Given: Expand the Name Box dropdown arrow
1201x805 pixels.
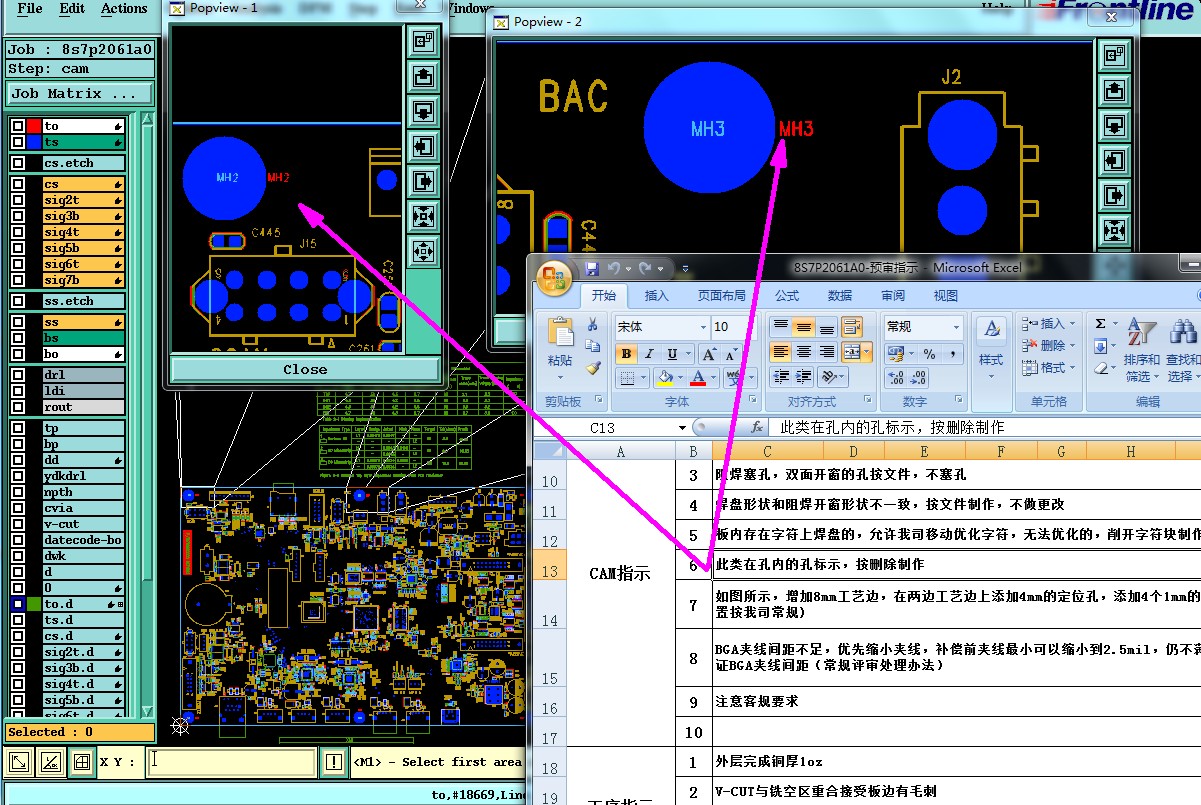Looking at the screenshot, I should tap(683, 428).
